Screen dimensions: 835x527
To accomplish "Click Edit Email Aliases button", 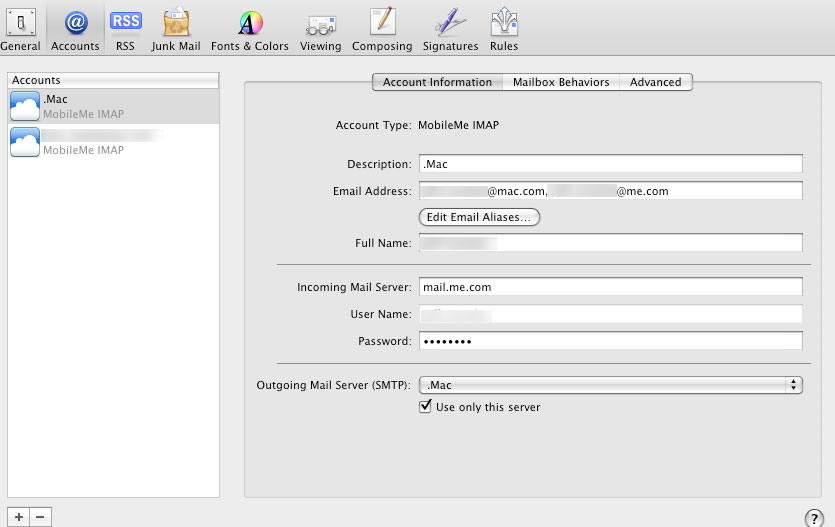I will click(479, 217).
